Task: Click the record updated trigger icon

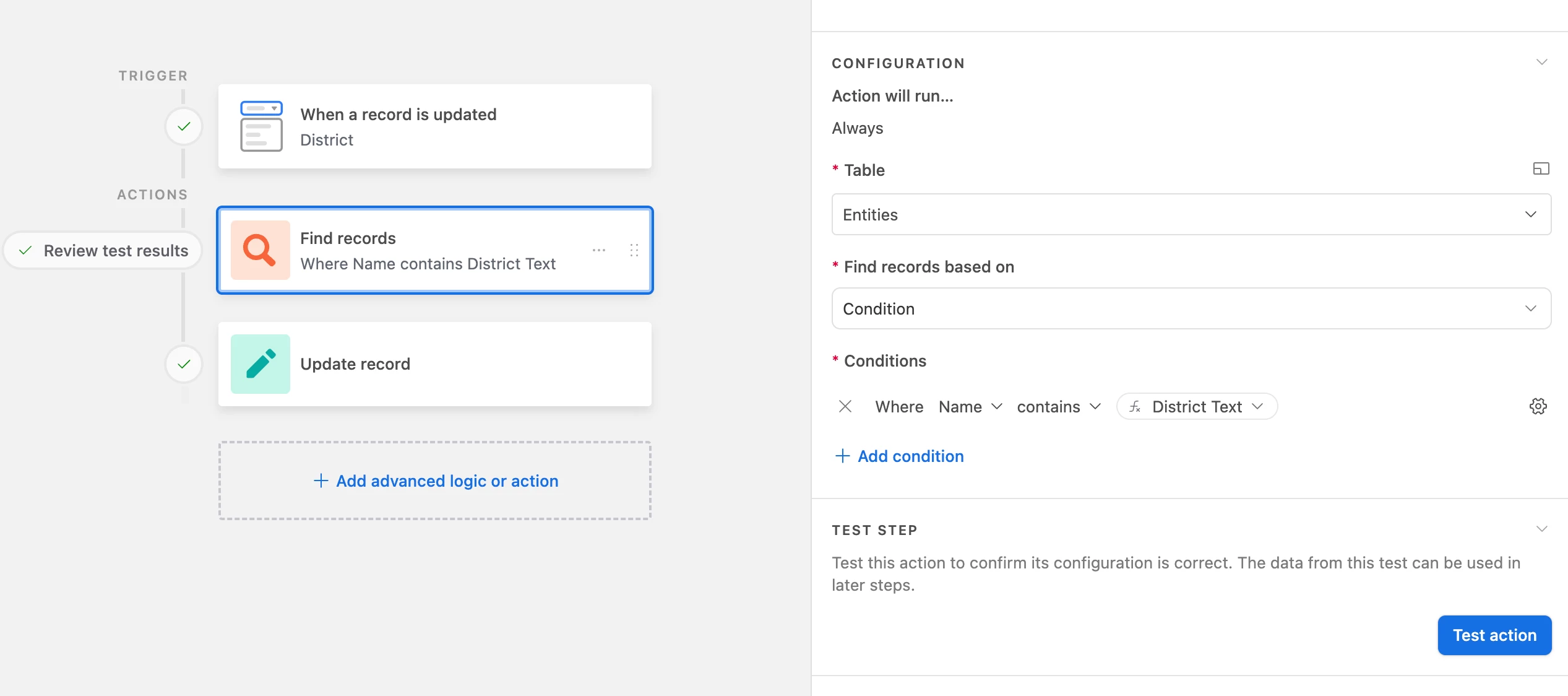Action: coord(261,126)
